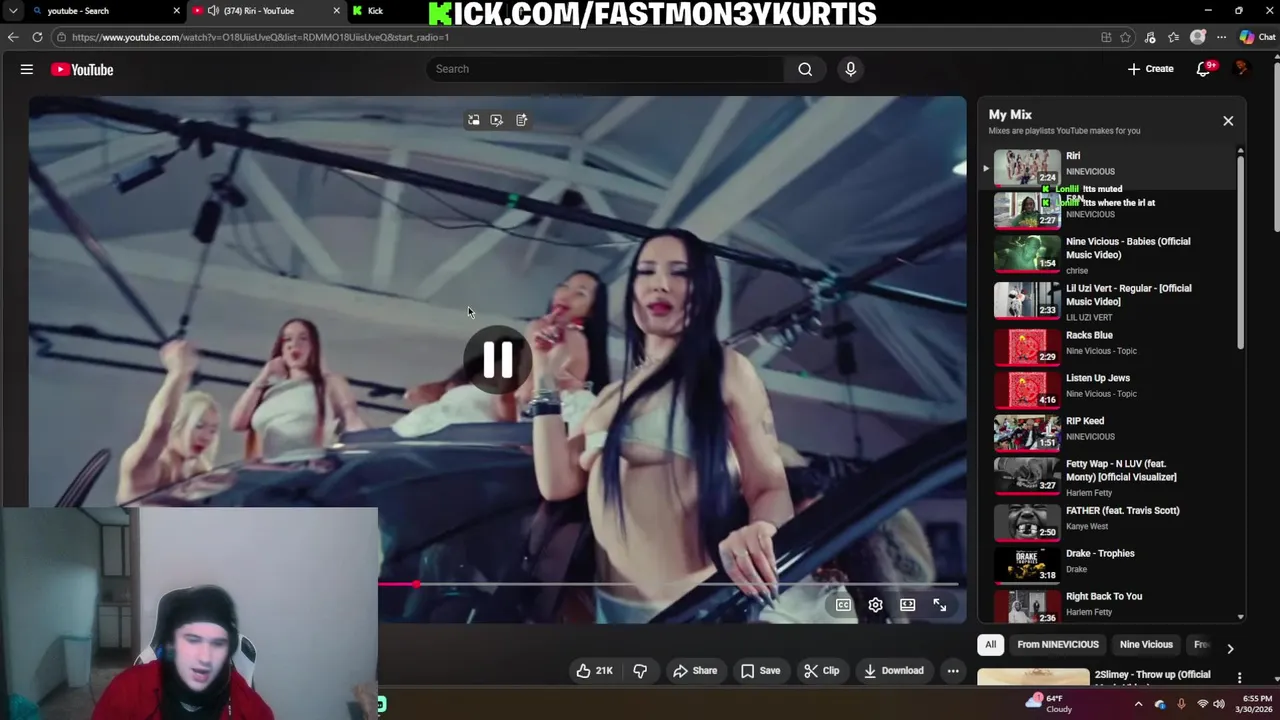Save the video to a playlist

(x=760, y=671)
